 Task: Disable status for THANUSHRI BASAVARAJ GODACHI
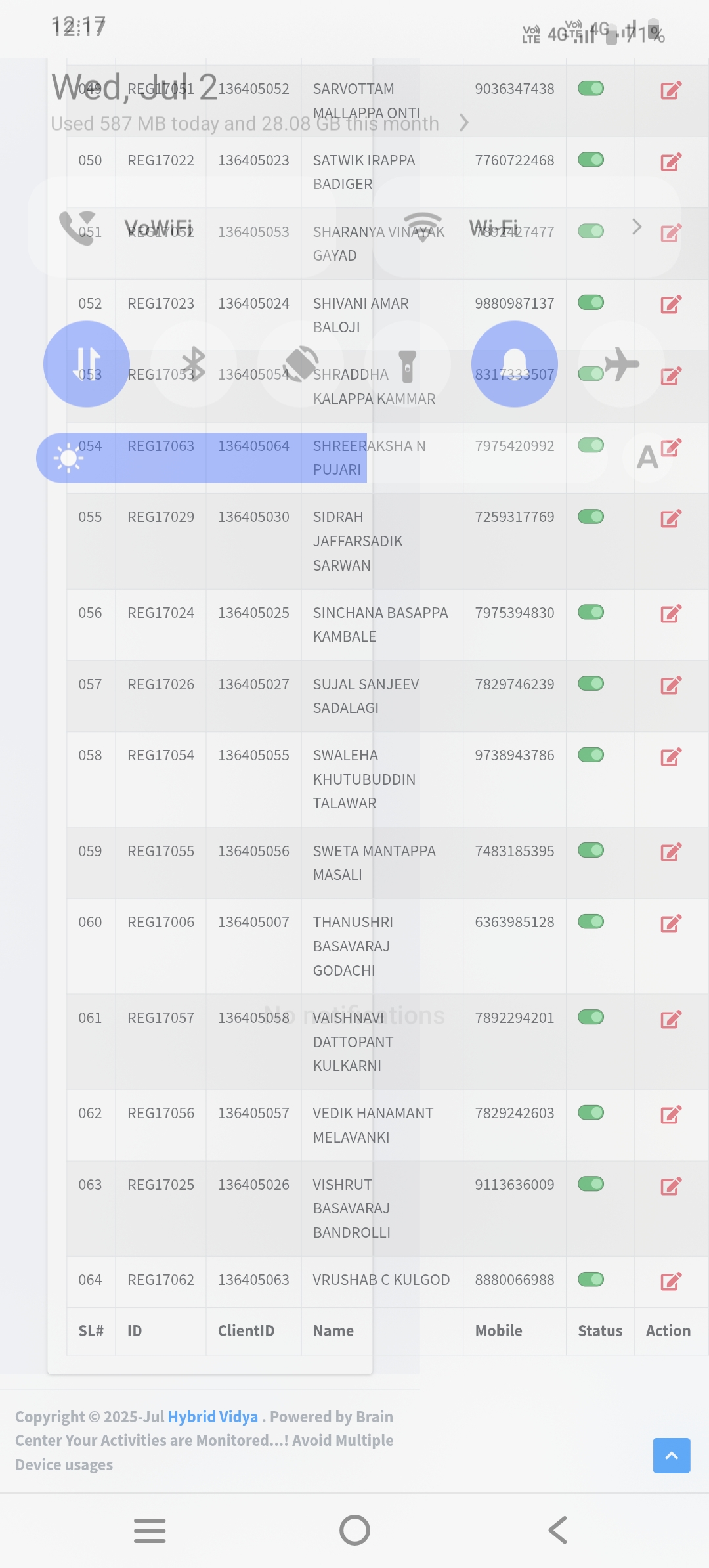tap(591, 922)
